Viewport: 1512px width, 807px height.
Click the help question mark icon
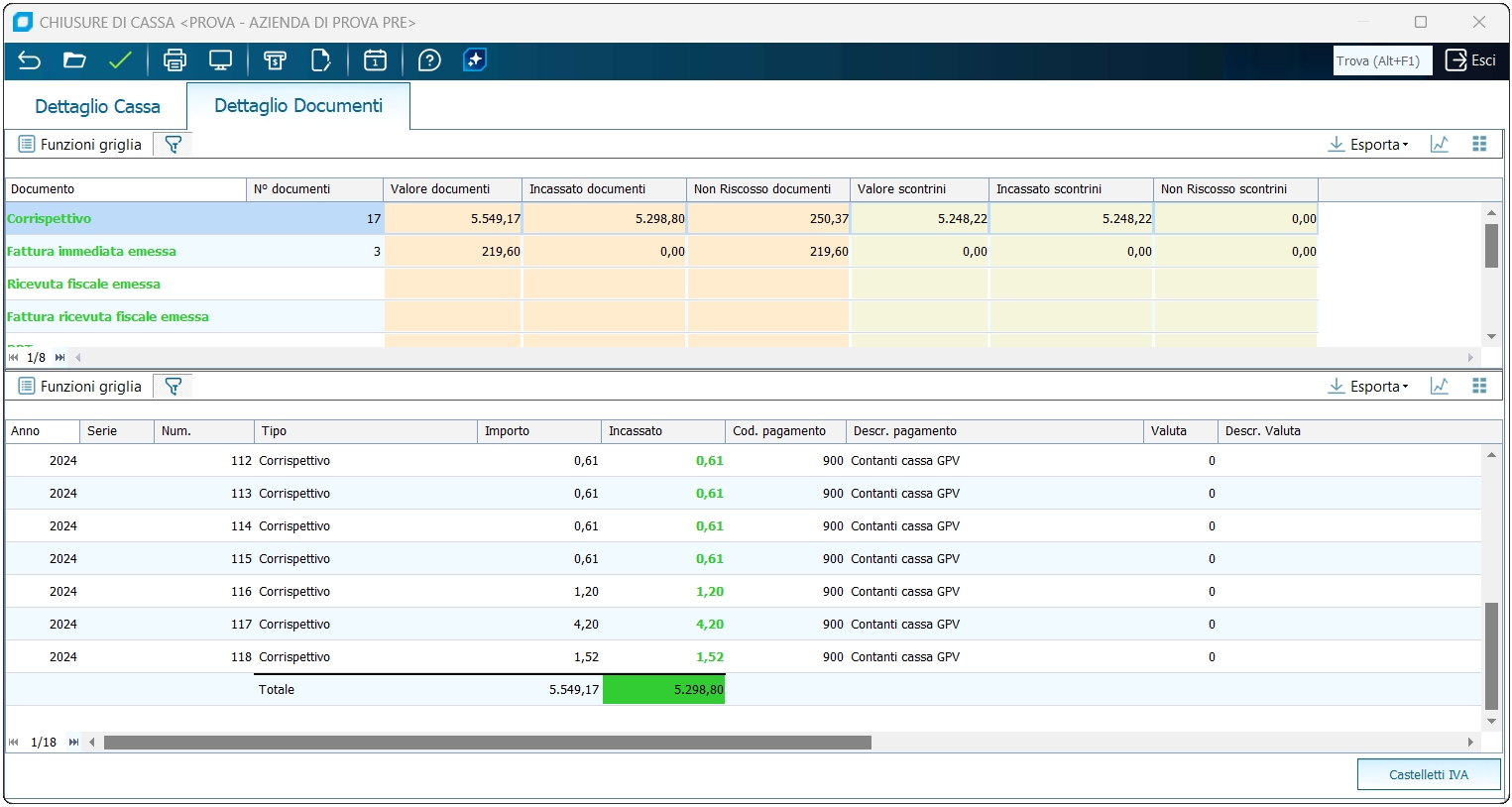429,60
